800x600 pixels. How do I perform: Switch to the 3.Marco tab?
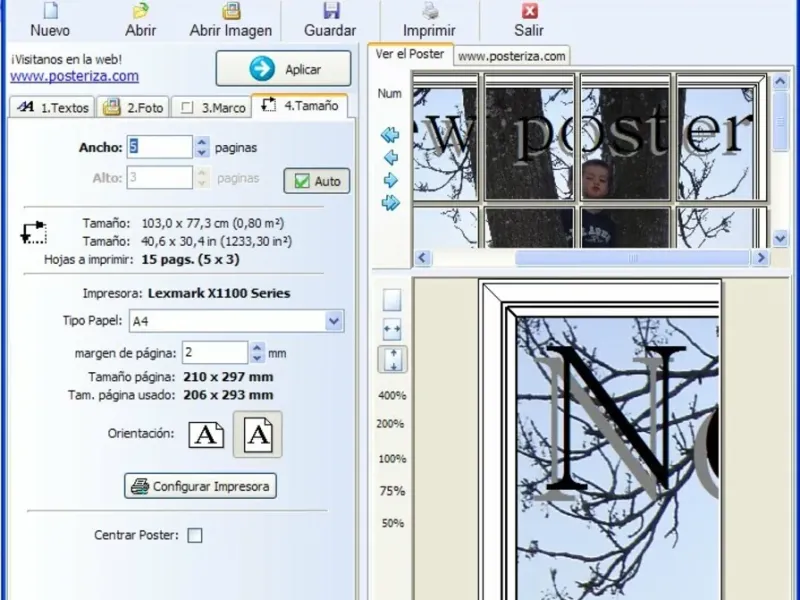pos(212,107)
